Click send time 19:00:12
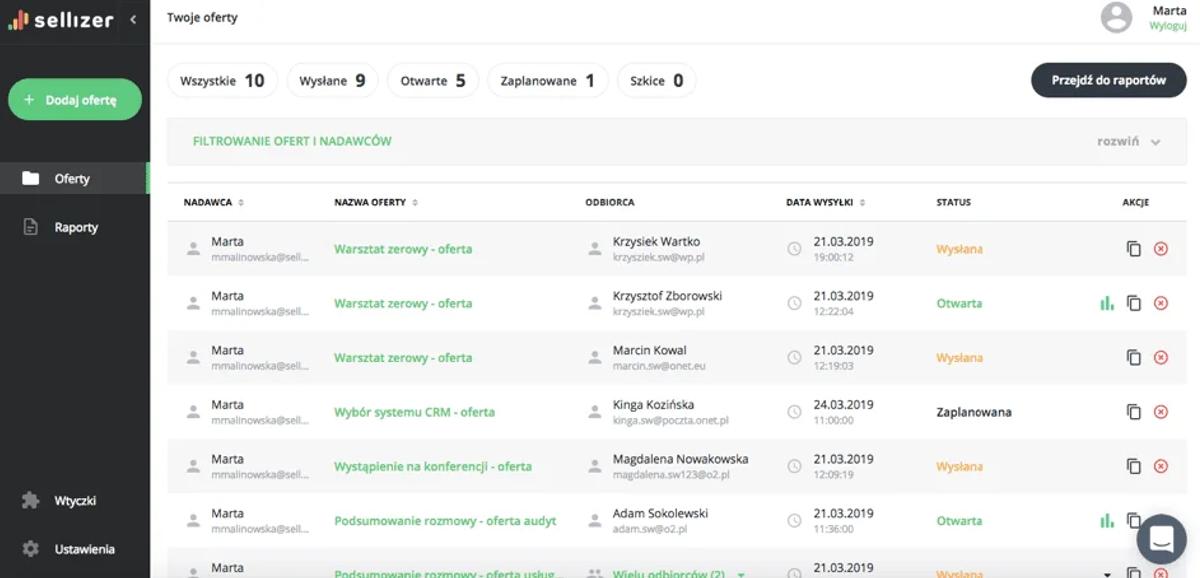This screenshot has width=1200, height=578. tap(833, 258)
